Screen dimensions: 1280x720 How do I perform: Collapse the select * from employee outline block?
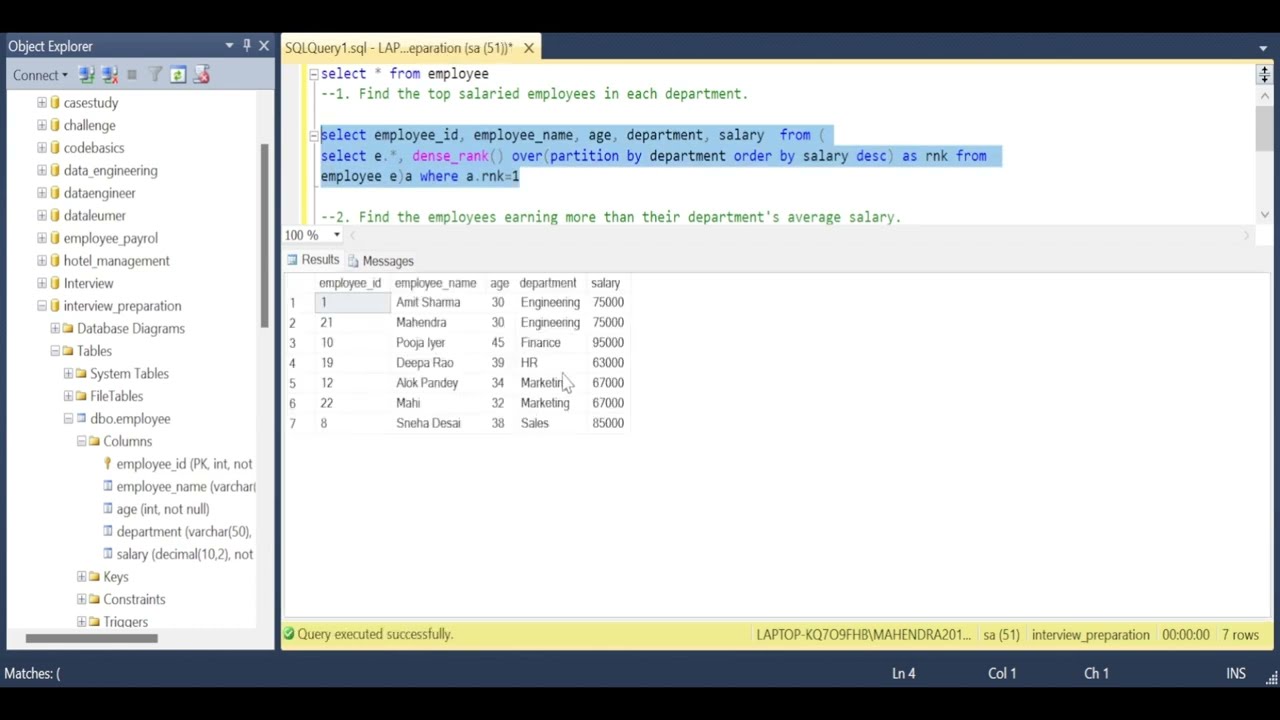coord(313,74)
